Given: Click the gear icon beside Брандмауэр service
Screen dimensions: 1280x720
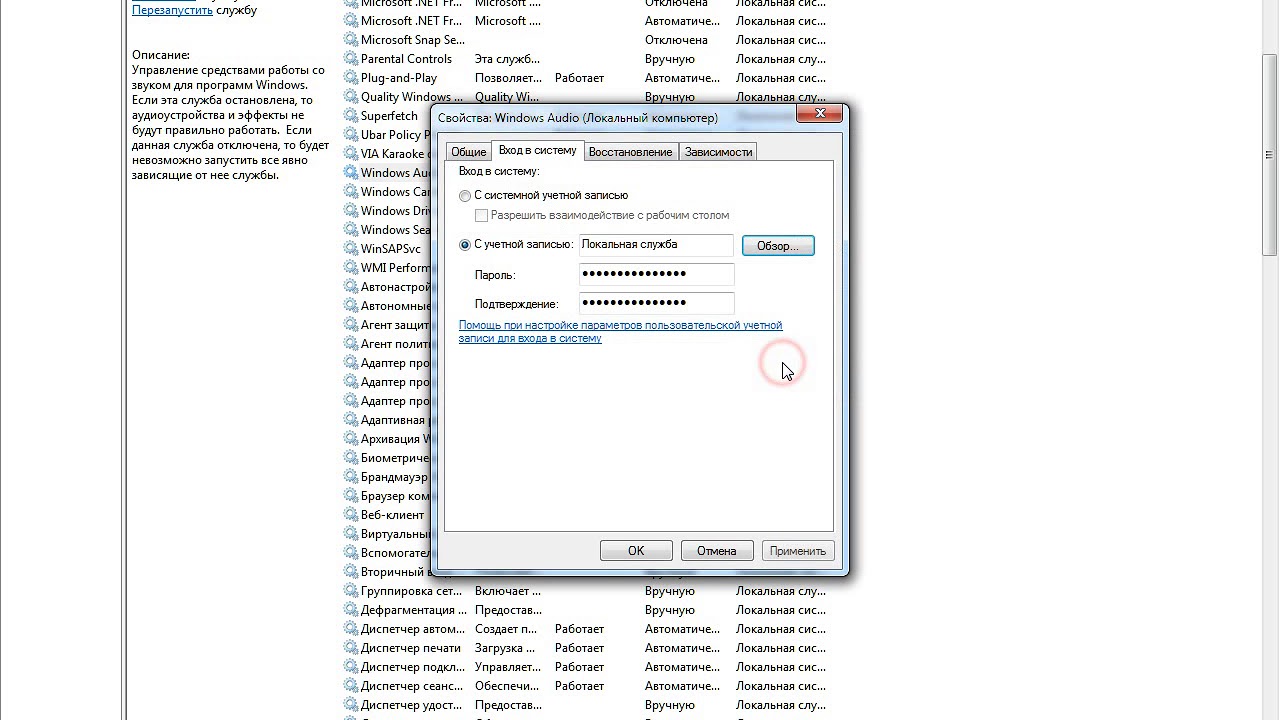Looking at the screenshot, I should click(351, 477).
